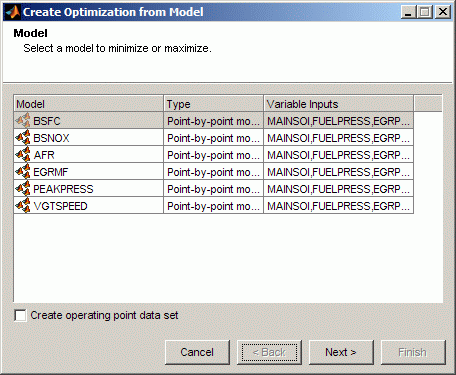This screenshot has width=456, height=375.
Task: Proceed with the Next > button
Action: coord(341,352)
